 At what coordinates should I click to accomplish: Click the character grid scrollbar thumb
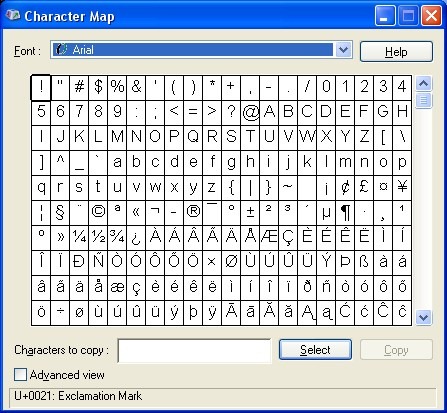[423, 100]
